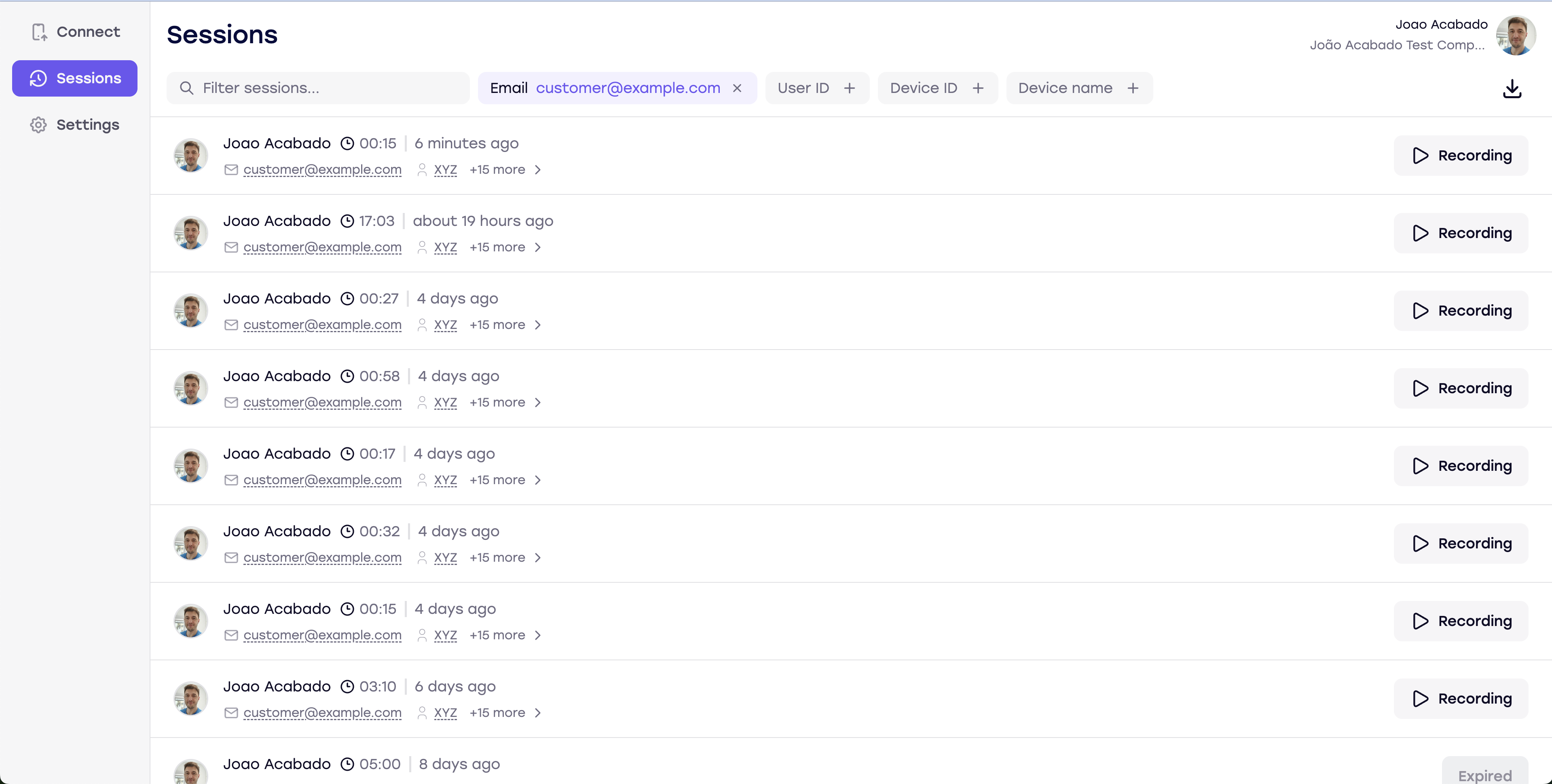Click the avatar of the 17:03 session
Viewport: 1552px width, 784px height.
pyautogui.click(x=191, y=233)
